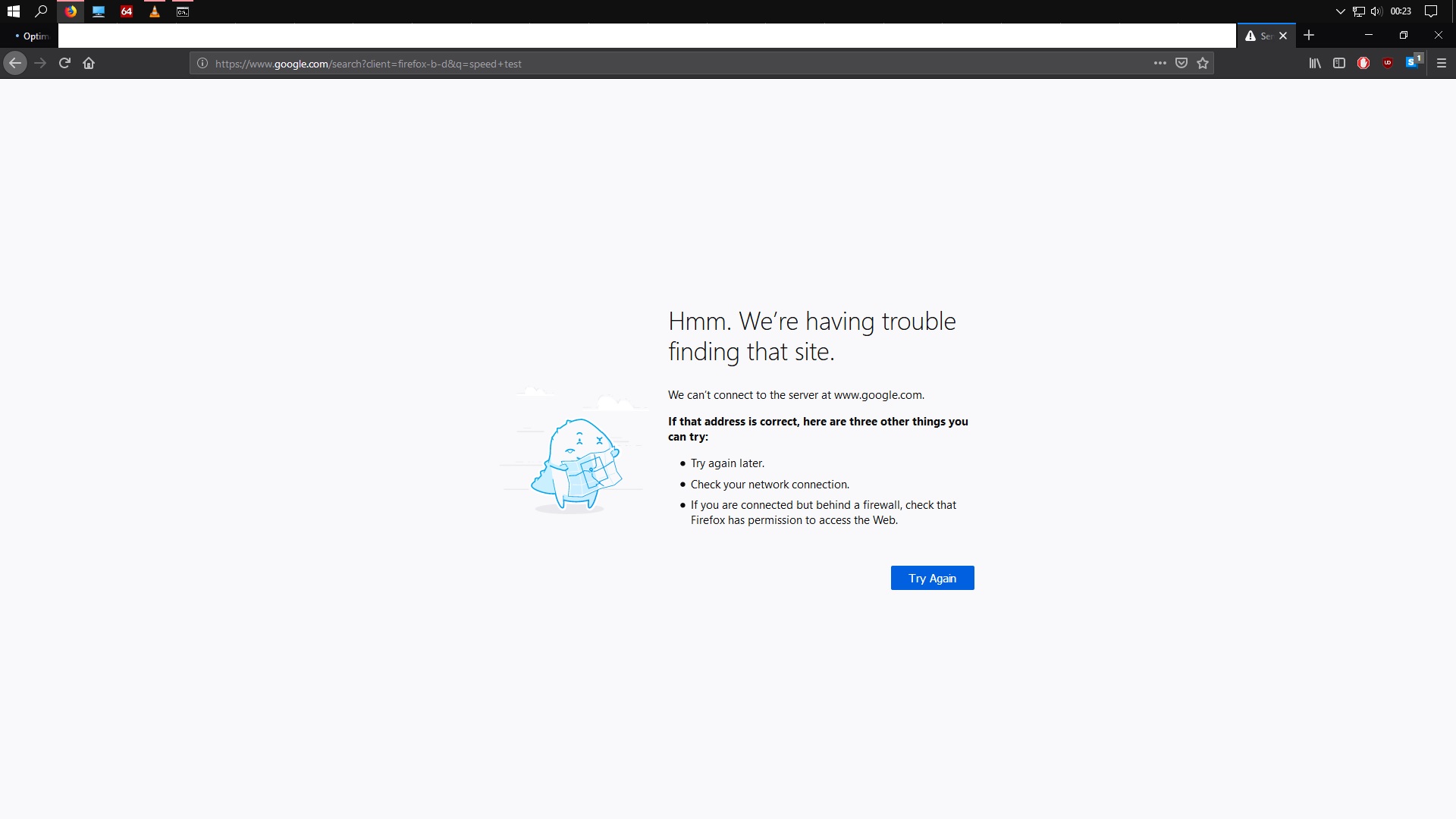Open the Firefox hamburger menu
Viewport: 1456px width, 819px height.
pyautogui.click(x=1442, y=64)
